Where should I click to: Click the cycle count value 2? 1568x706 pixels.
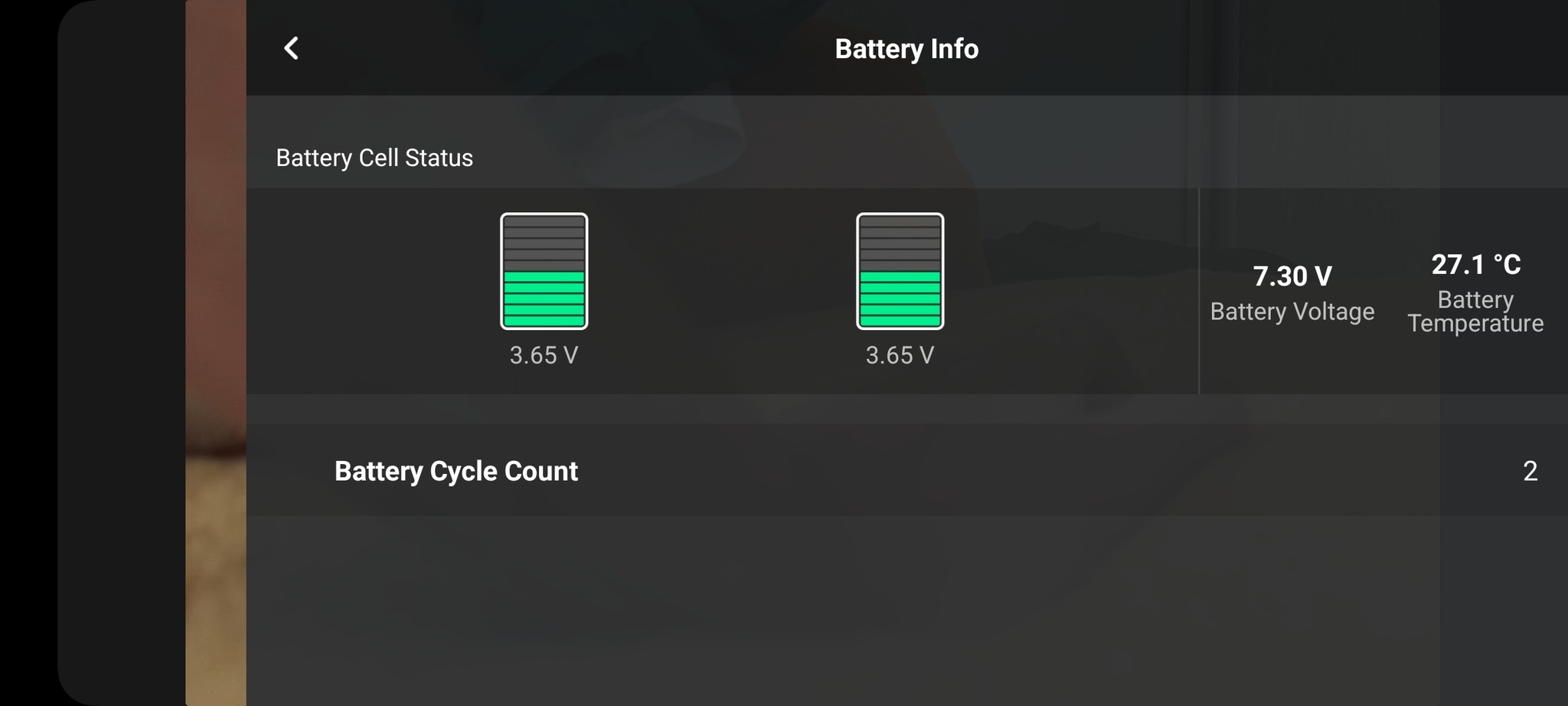1530,471
